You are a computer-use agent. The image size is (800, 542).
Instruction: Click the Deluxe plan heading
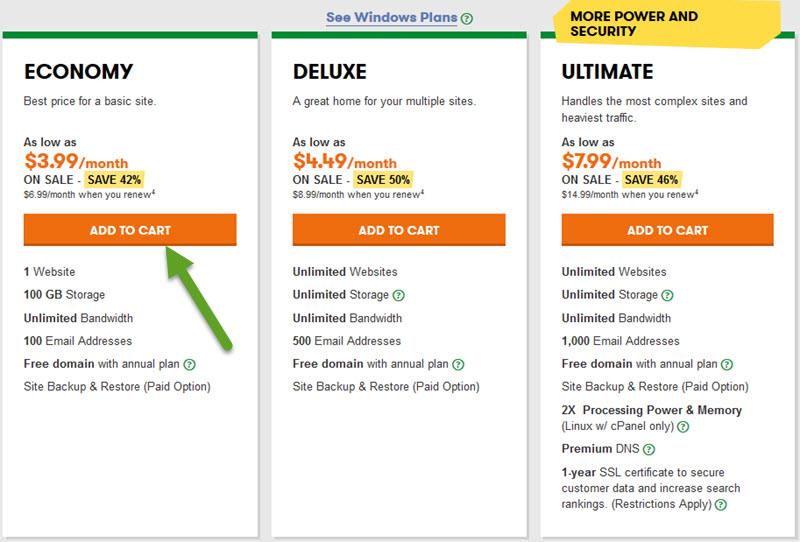click(x=330, y=71)
